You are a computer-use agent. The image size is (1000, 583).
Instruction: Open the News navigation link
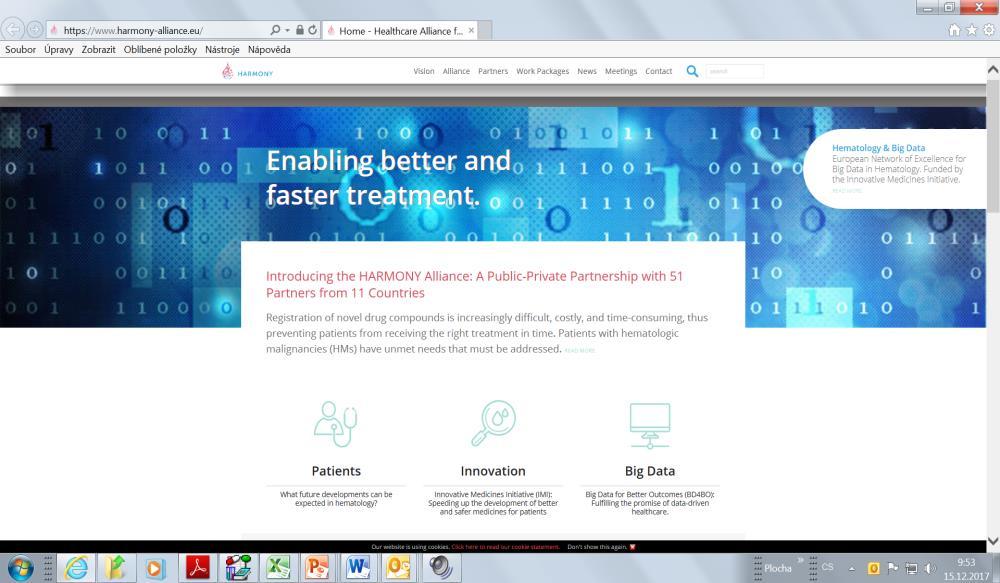click(x=587, y=71)
